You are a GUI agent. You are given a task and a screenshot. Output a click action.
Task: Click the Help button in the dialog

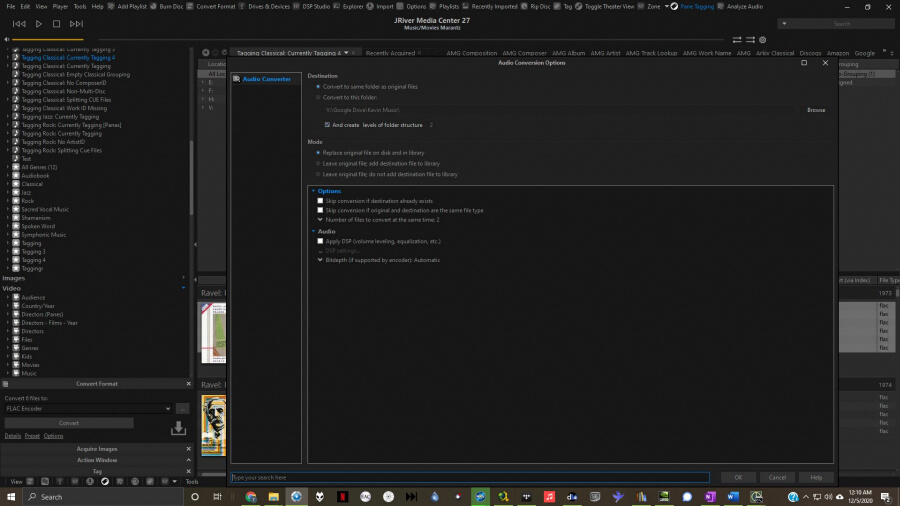click(816, 477)
